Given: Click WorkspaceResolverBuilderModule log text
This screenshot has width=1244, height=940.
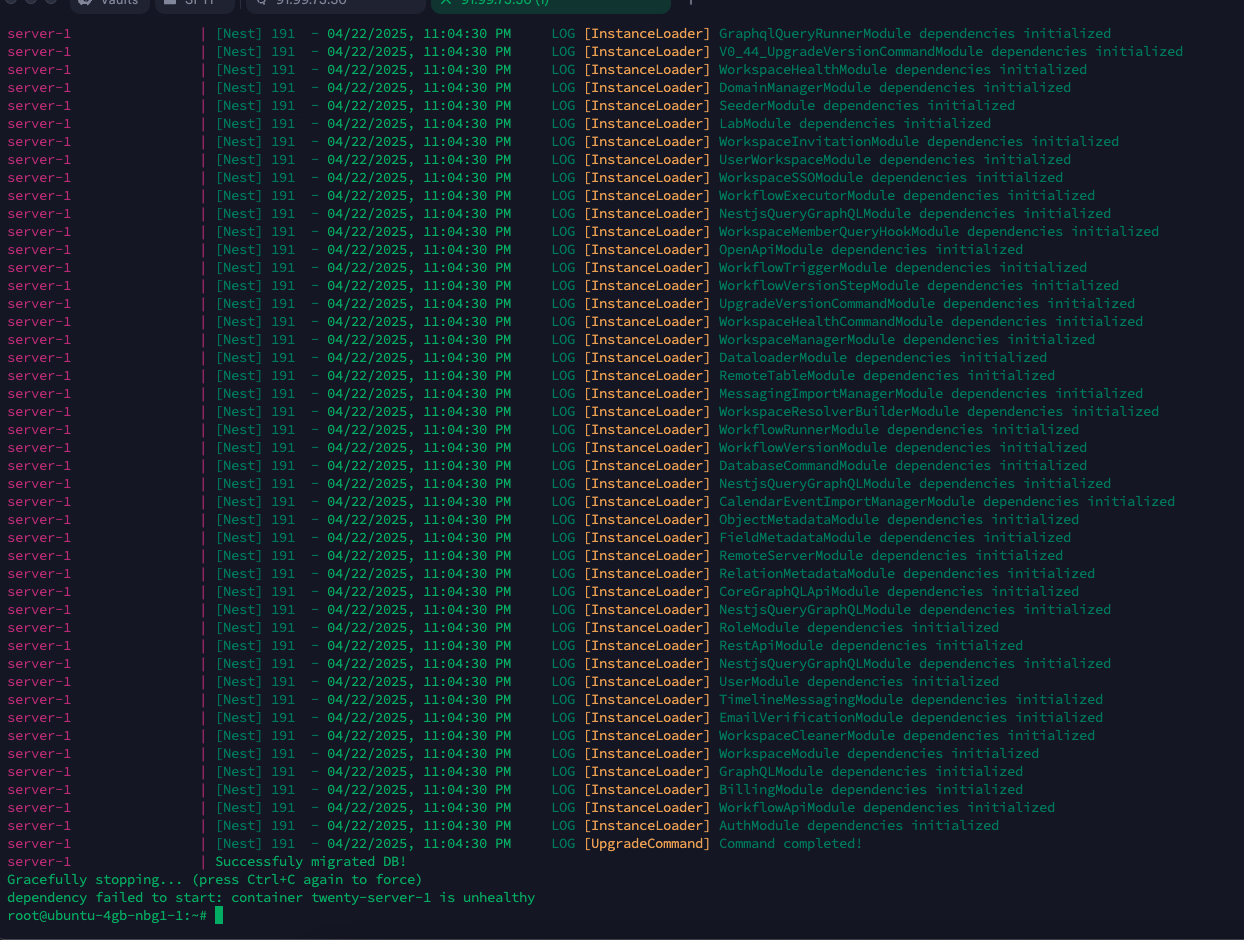Looking at the screenshot, I should pyautogui.click(x=939, y=412).
